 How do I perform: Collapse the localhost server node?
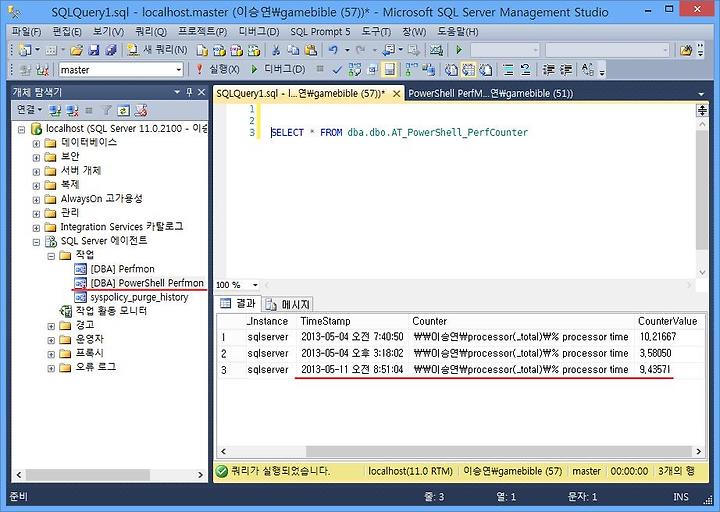[22, 129]
